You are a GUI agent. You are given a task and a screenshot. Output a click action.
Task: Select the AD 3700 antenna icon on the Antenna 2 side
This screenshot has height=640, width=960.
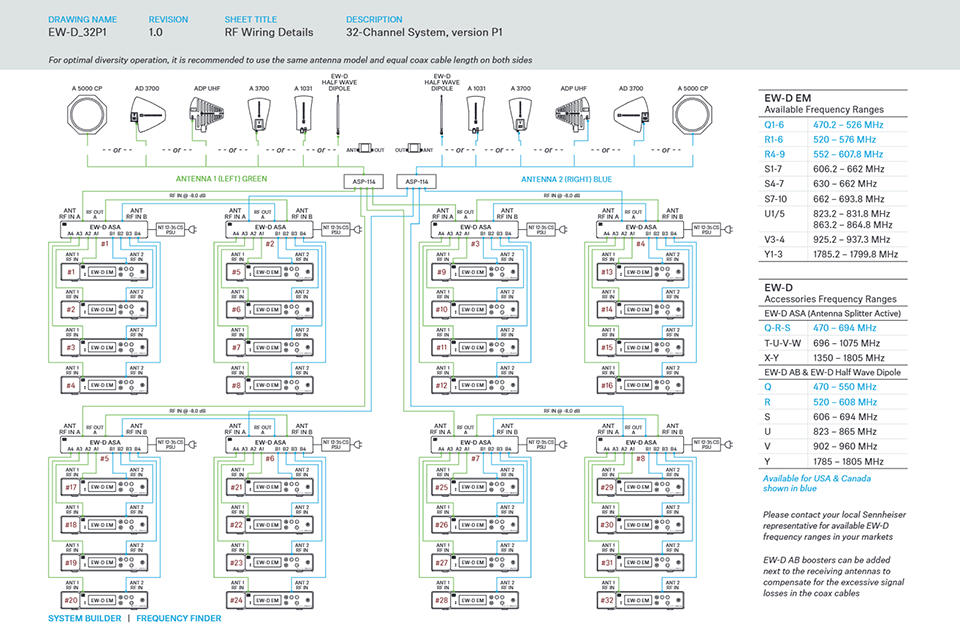pos(631,115)
